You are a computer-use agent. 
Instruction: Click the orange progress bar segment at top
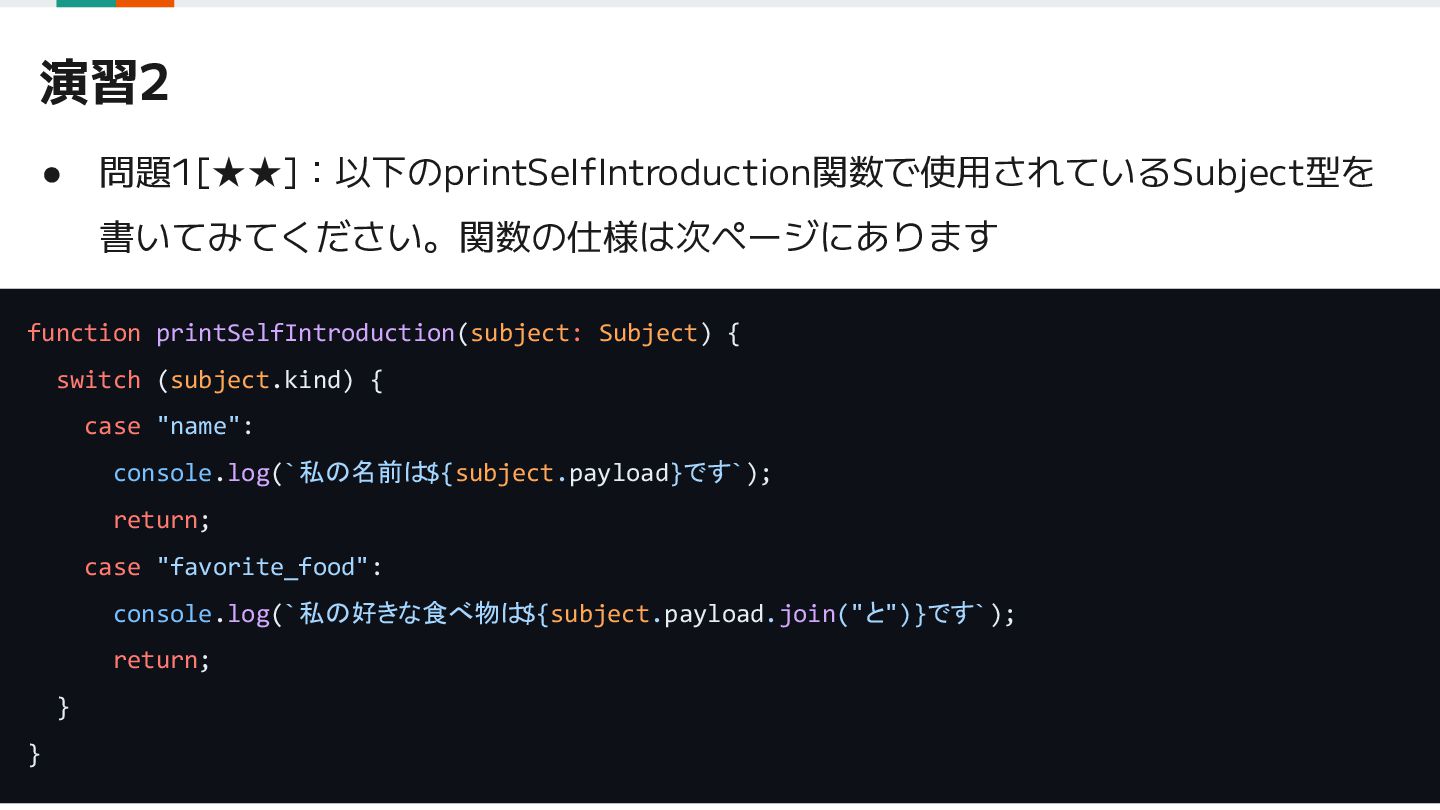click(x=145, y=3)
